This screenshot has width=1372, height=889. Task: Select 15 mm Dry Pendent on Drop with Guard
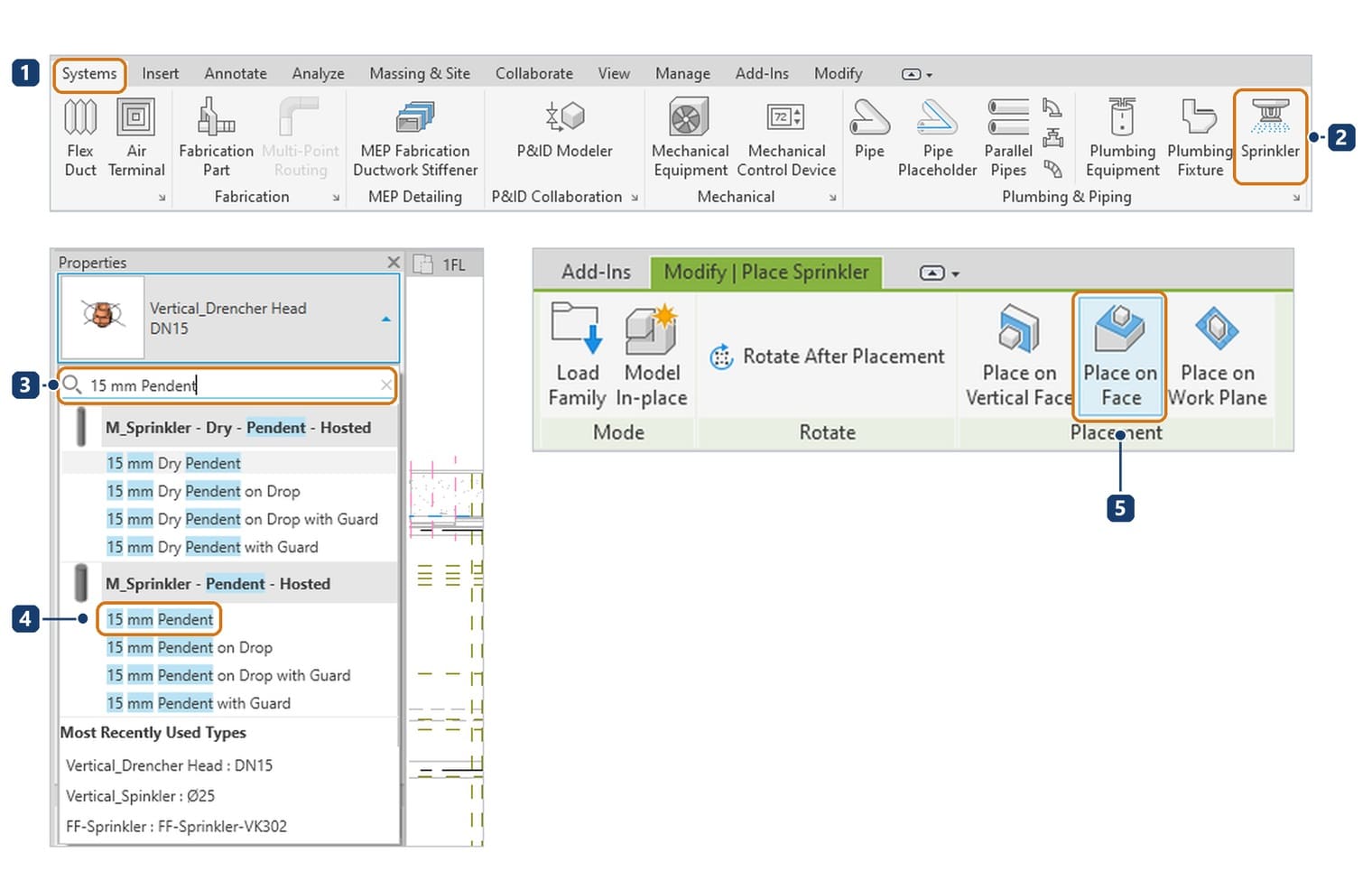pos(242,519)
